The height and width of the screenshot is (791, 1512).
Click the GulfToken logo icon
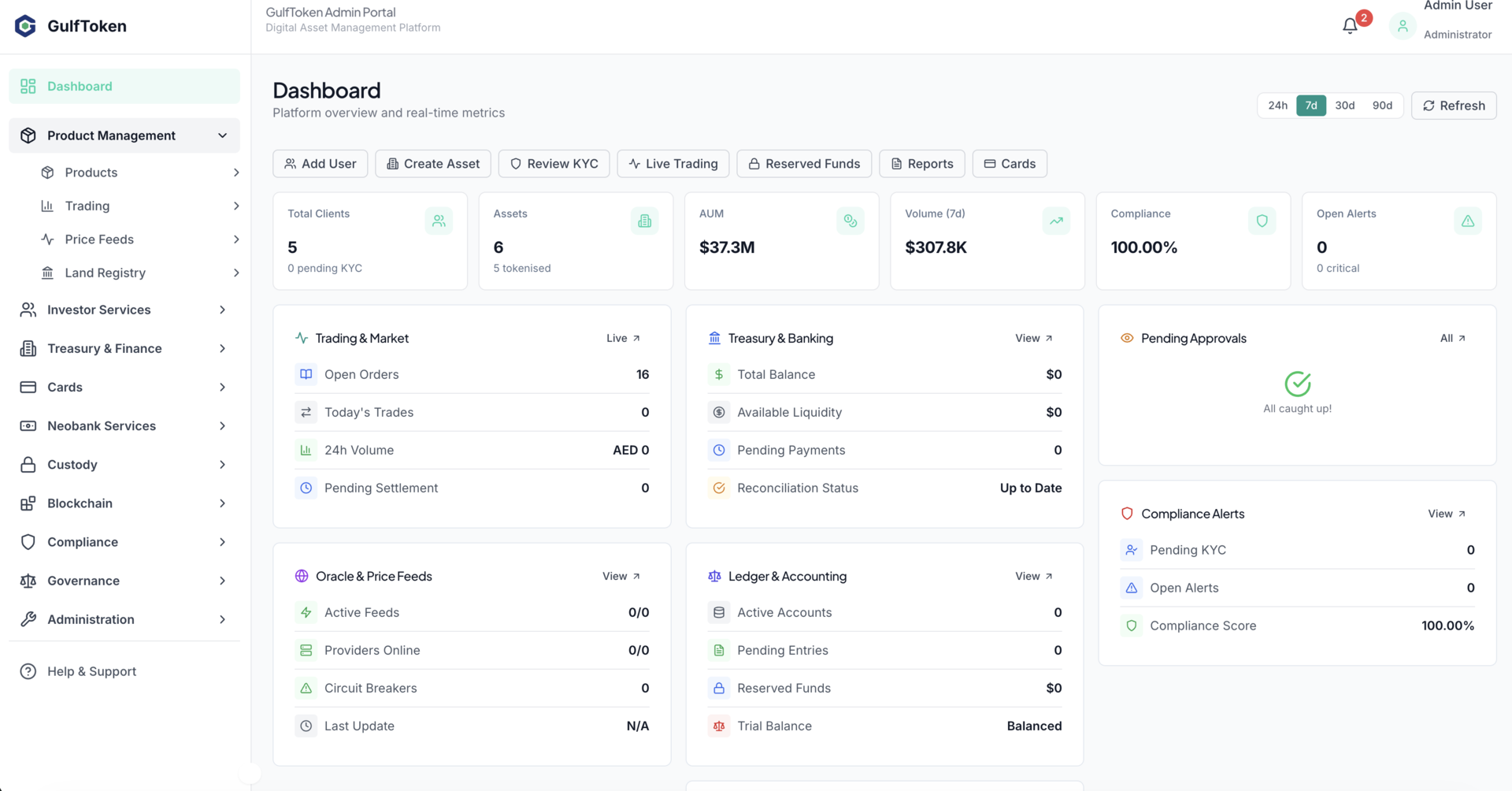(24, 25)
